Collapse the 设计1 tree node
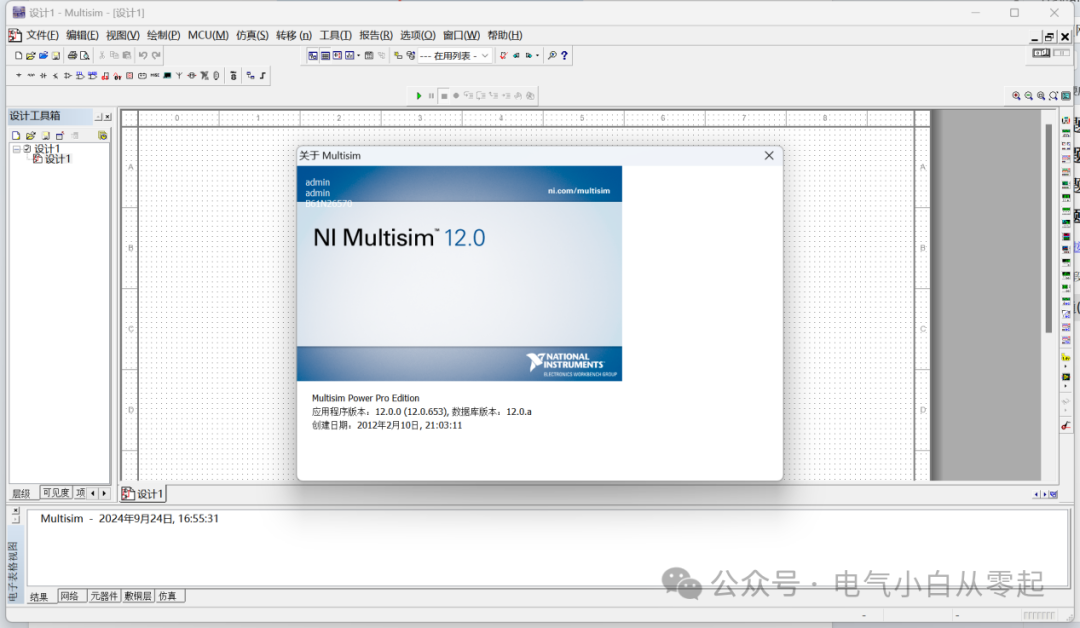The width and height of the screenshot is (1080, 628). [x=17, y=149]
